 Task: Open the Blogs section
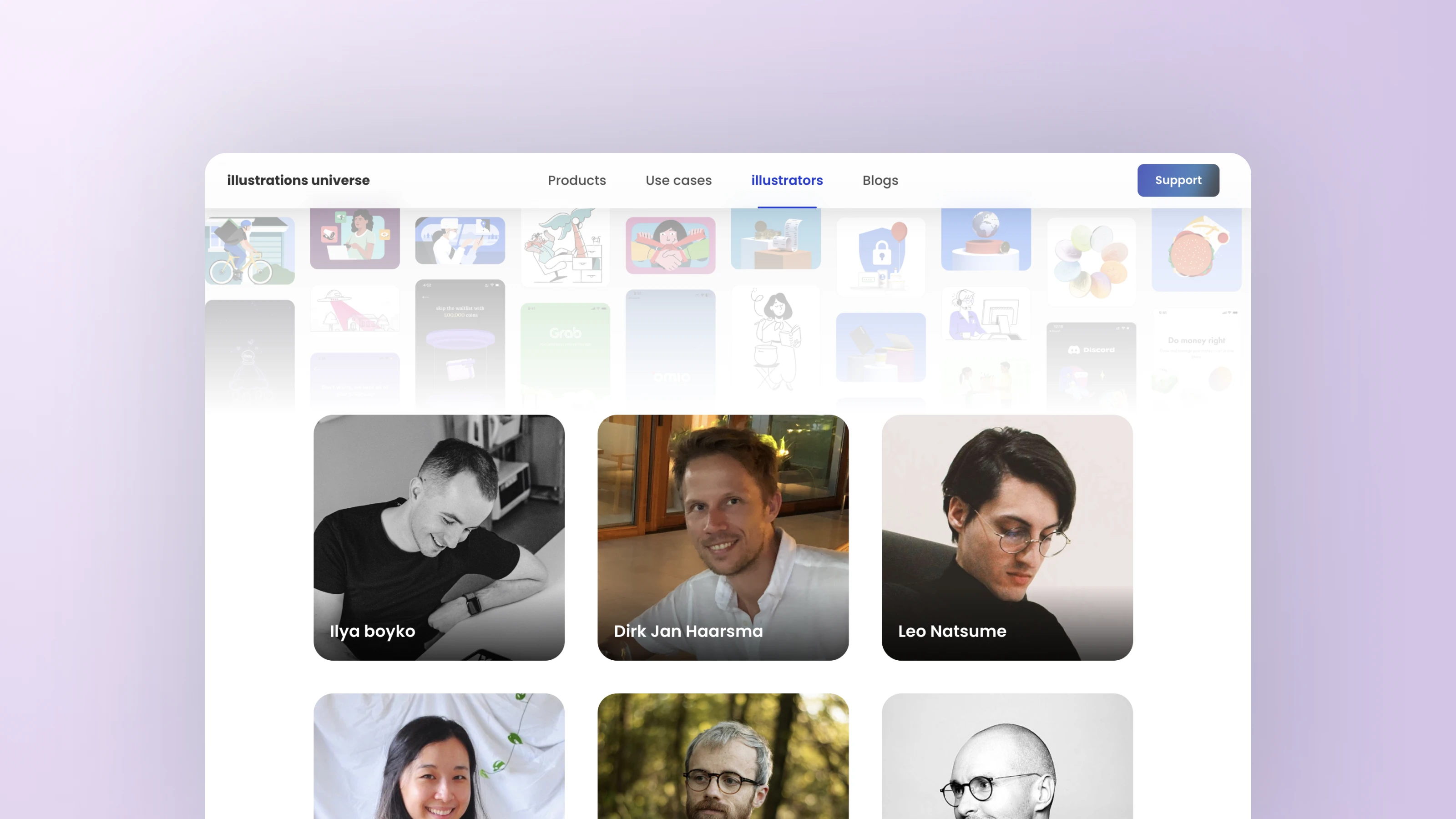pos(880,181)
